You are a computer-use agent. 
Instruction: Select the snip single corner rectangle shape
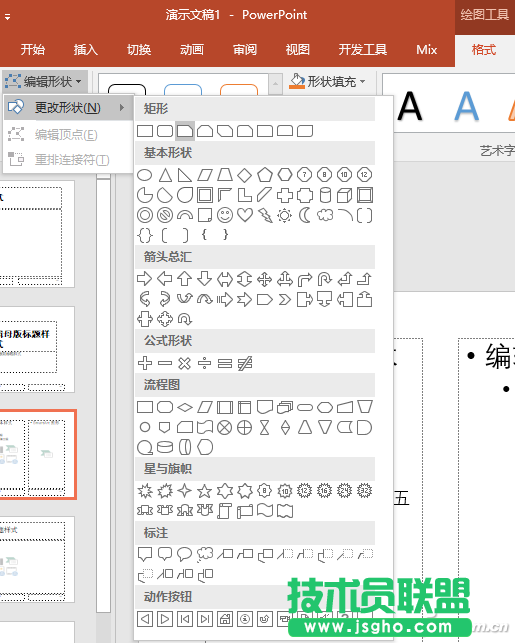[x=185, y=131]
